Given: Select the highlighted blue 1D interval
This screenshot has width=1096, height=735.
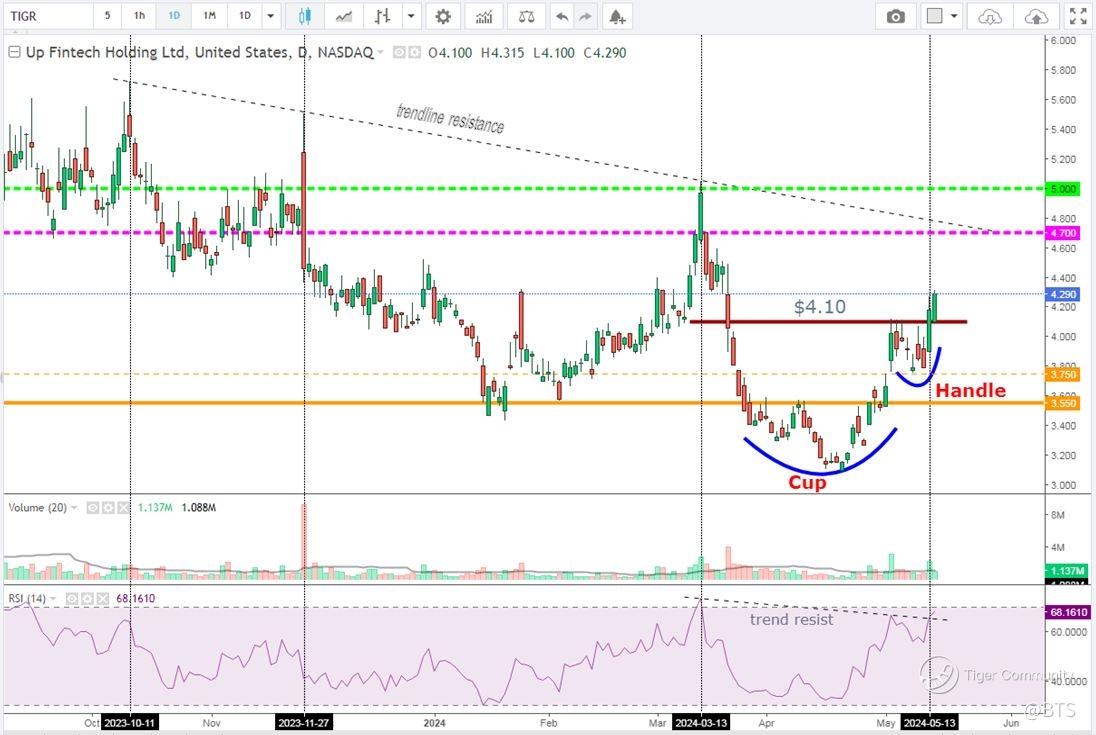Looking at the screenshot, I should tap(174, 15).
